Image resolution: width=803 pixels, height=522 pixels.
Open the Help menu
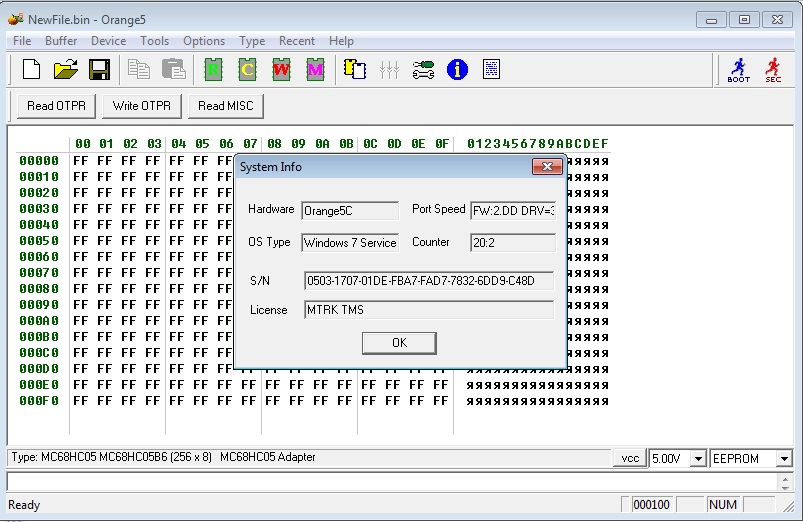pyautogui.click(x=341, y=41)
